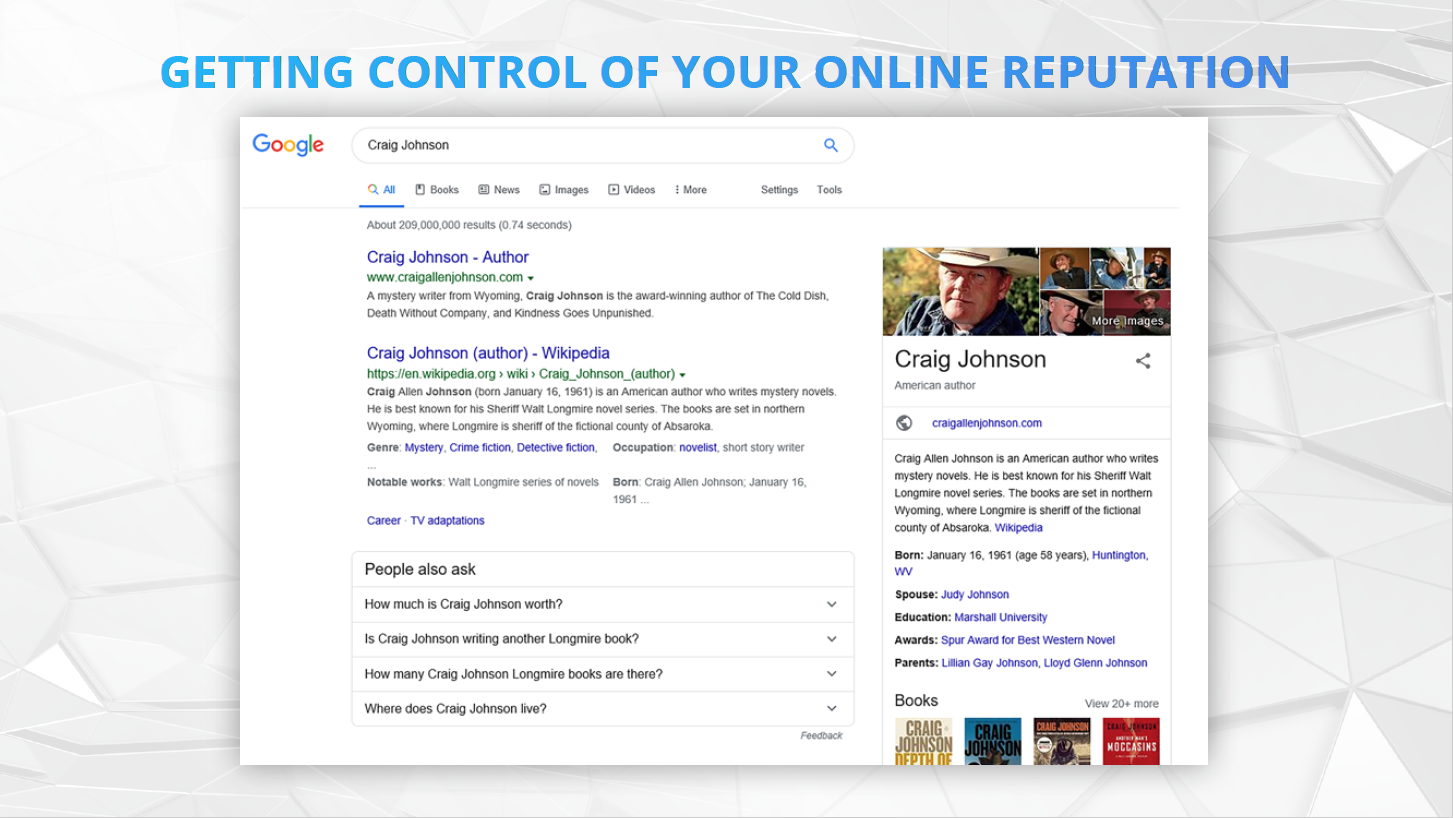
Task: Open Craig Johnson (author) - Wikipedia result
Action: coord(488,353)
